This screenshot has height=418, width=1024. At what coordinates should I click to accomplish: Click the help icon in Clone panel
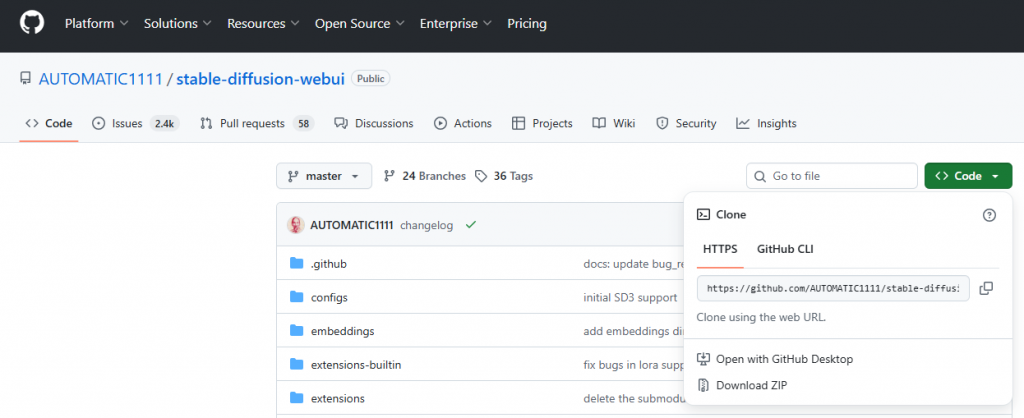tap(989, 214)
